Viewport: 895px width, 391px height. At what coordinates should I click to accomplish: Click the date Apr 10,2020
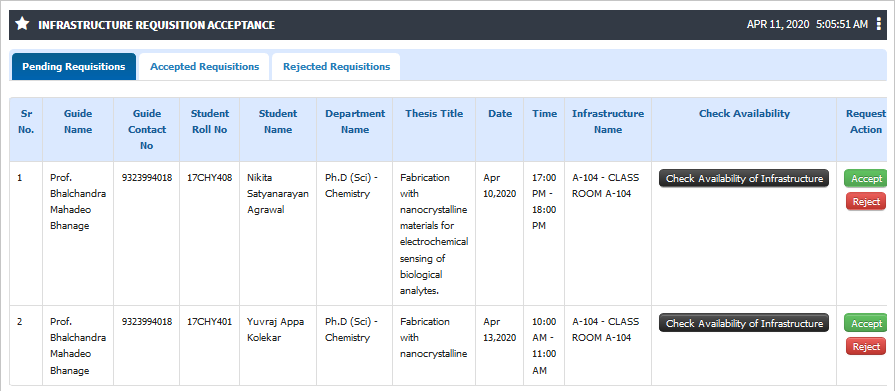coord(499,186)
